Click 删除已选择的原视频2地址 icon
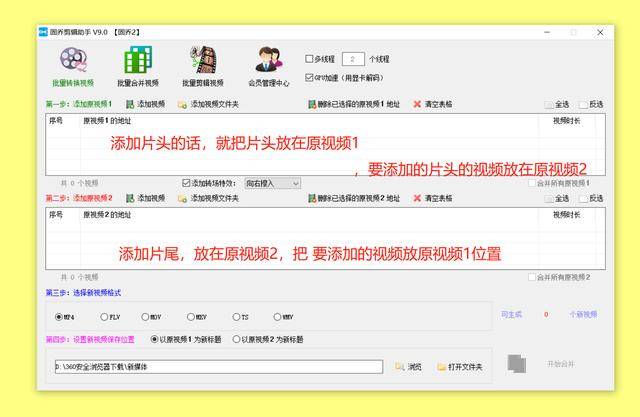The width and height of the screenshot is (640, 417). pos(312,199)
